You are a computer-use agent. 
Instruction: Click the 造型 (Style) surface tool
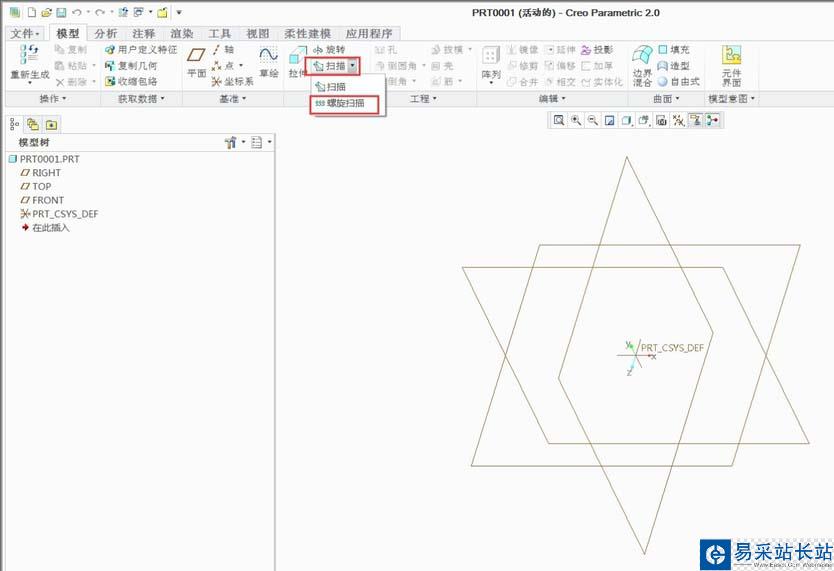674,65
